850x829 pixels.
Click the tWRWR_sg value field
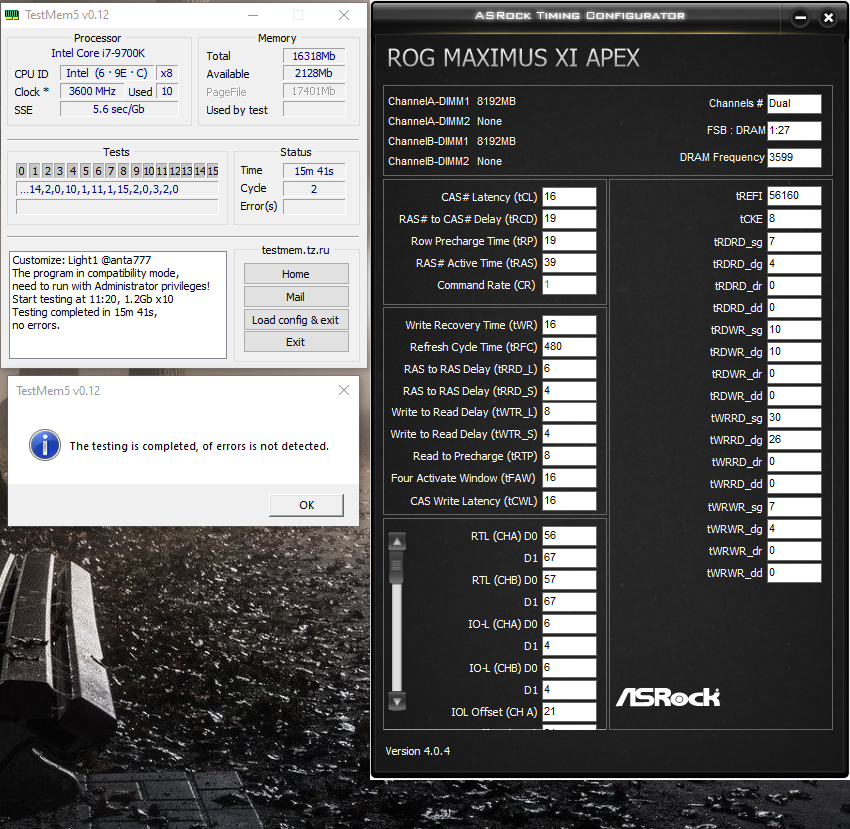tap(794, 506)
